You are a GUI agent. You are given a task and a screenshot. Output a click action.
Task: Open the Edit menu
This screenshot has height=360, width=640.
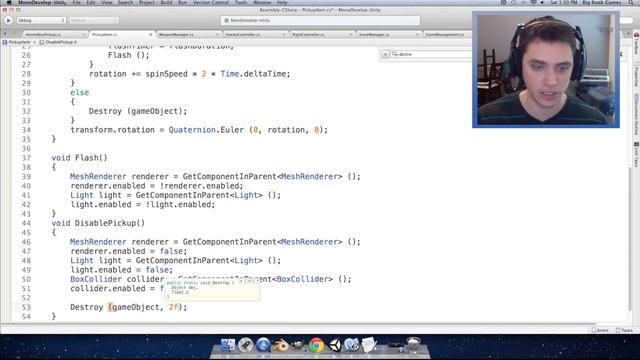coord(91,2)
